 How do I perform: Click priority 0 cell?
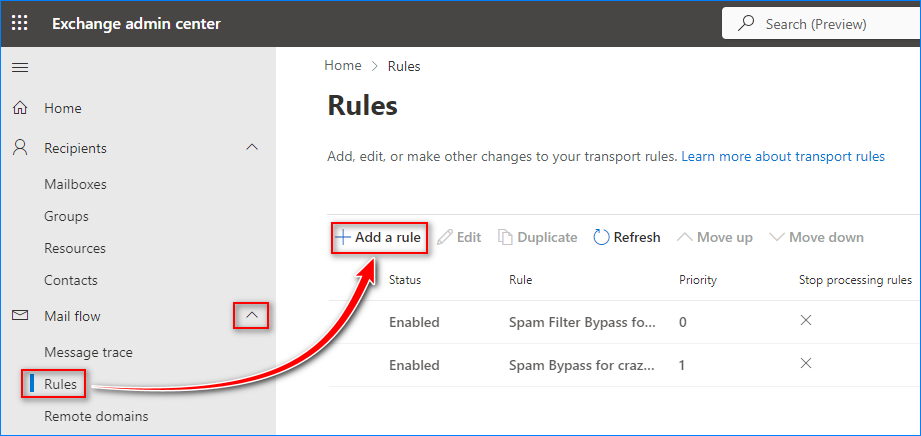pyautogui.click(x=683, y=322)
